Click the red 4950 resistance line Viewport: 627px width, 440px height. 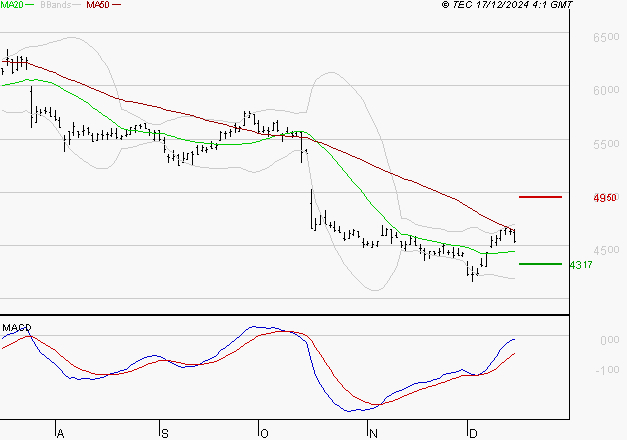[540, 197]
